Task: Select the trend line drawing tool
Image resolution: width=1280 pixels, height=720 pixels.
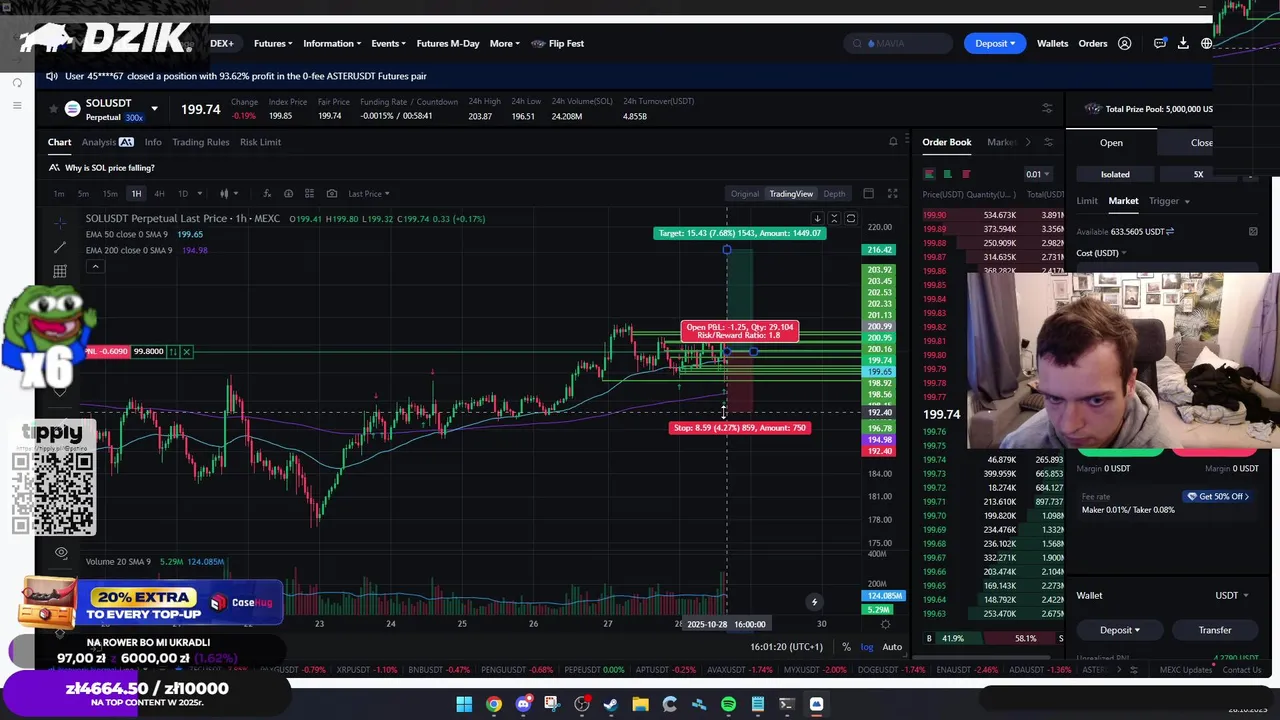Action: (60, 247)
